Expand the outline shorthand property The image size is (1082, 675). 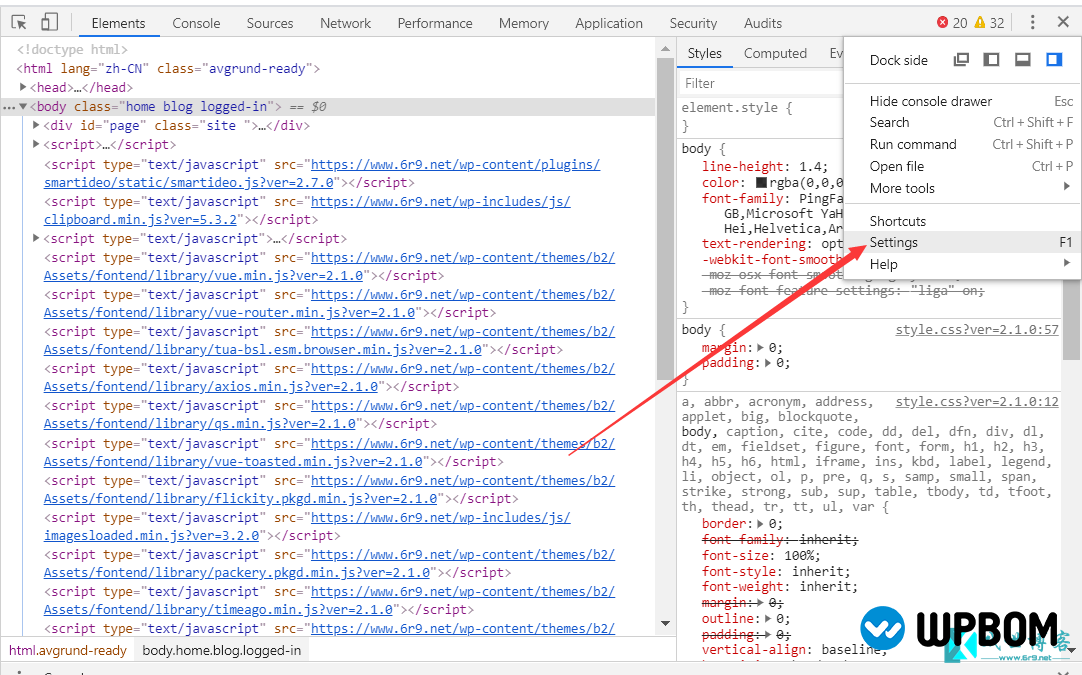click(768, 619)
